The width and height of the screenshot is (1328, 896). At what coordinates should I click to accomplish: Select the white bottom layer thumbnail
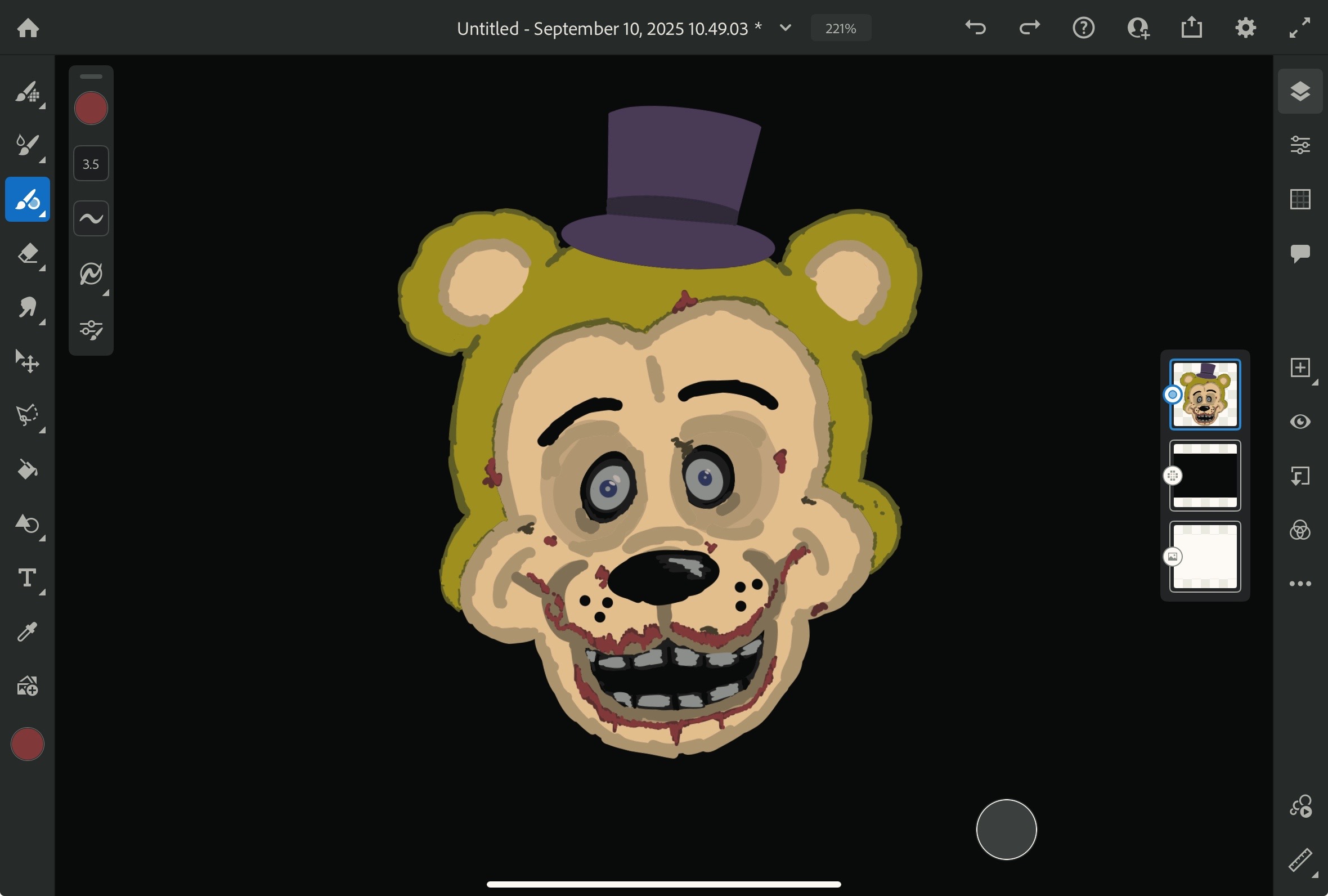click(x=1205, y=557)
